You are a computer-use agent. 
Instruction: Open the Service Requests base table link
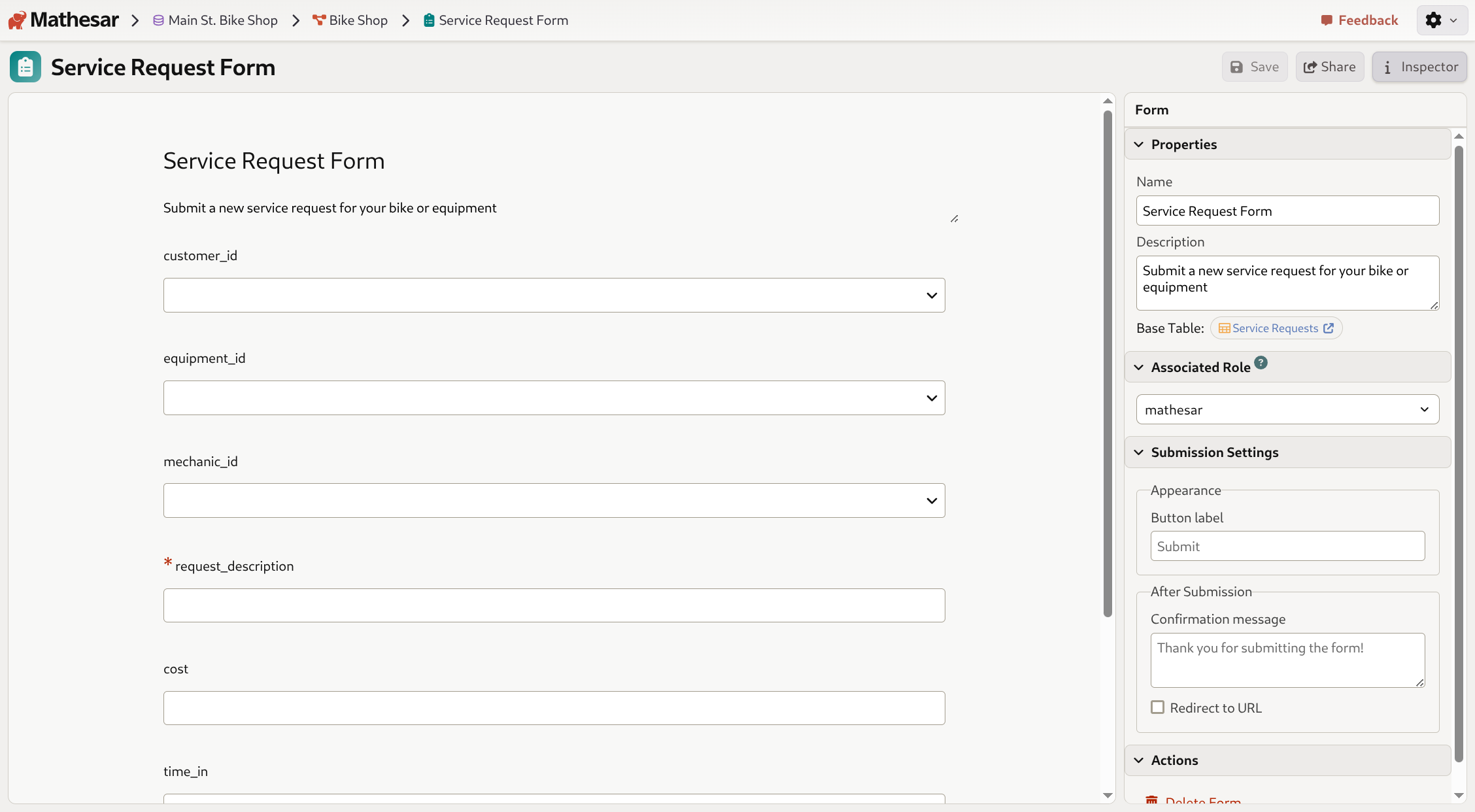pos(1275,328)
